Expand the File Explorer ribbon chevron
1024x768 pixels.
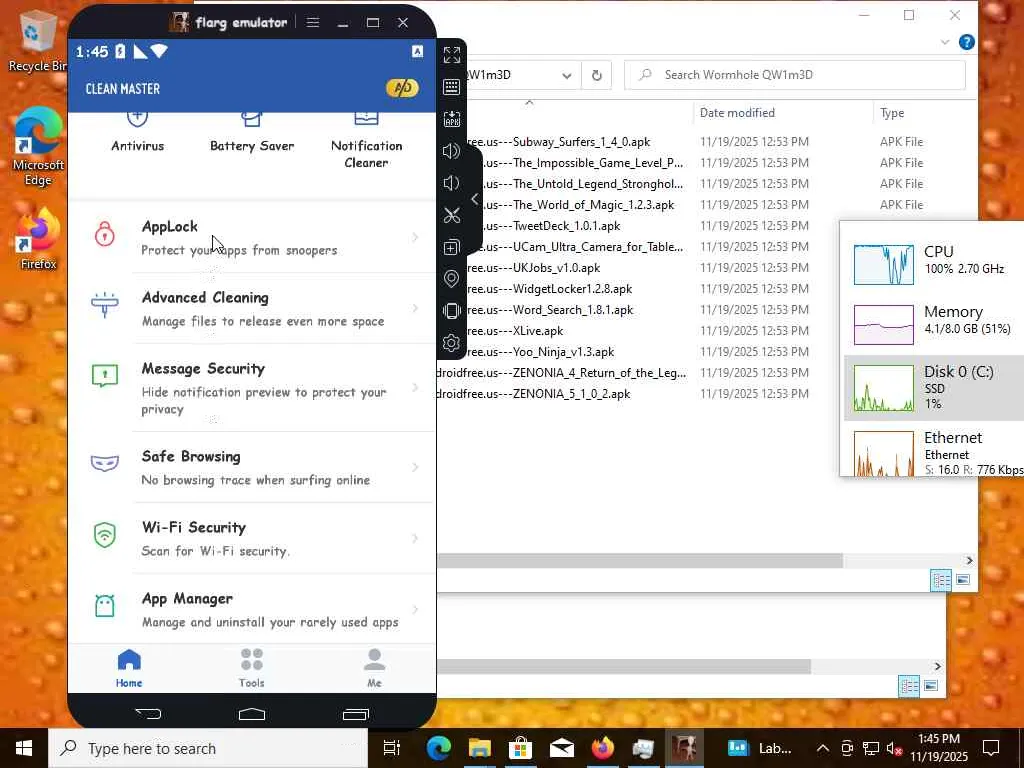(944, 42)
